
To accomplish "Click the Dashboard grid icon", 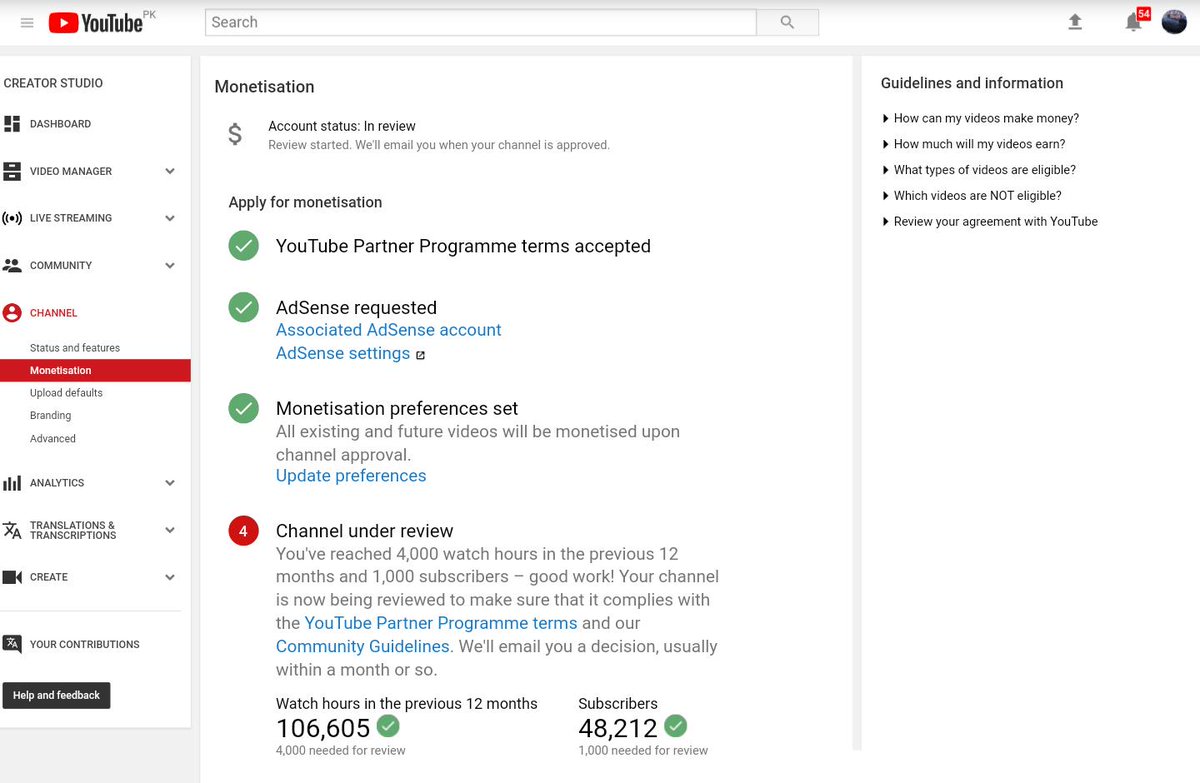I will pos(12,124).
